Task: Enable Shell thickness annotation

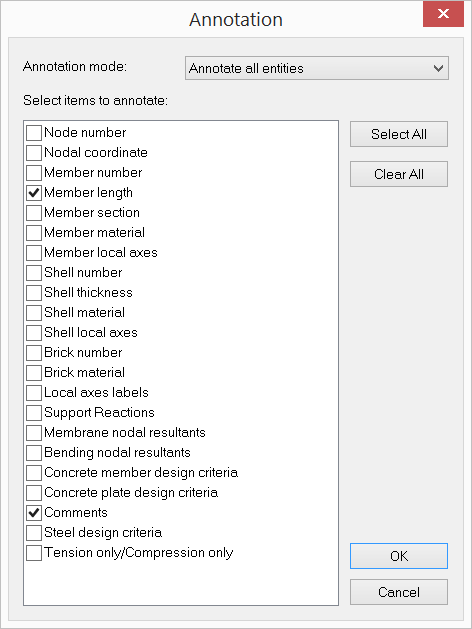Action: tap(34, 293)
